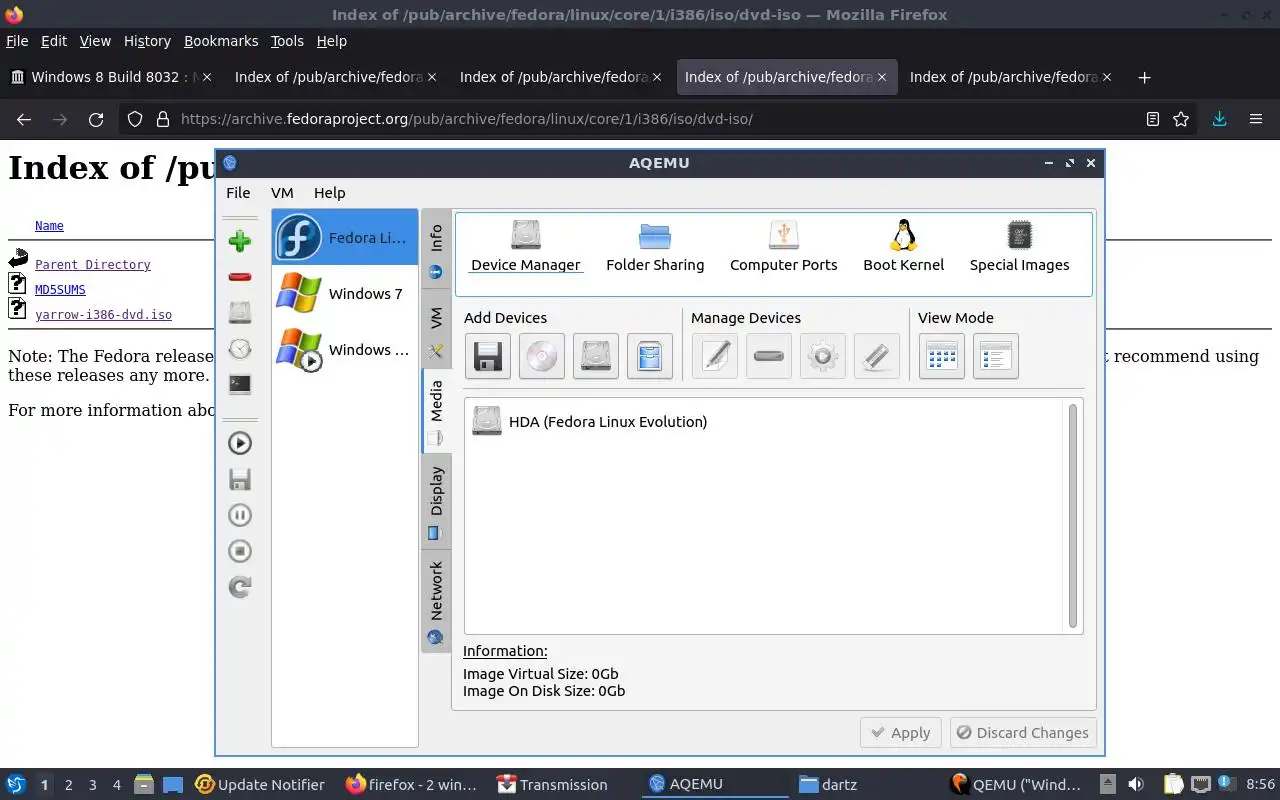This screenshot has width=1280, height=800.
Task: Open Parent Directory link in Firefox
Action: click(x=93, y=265)
